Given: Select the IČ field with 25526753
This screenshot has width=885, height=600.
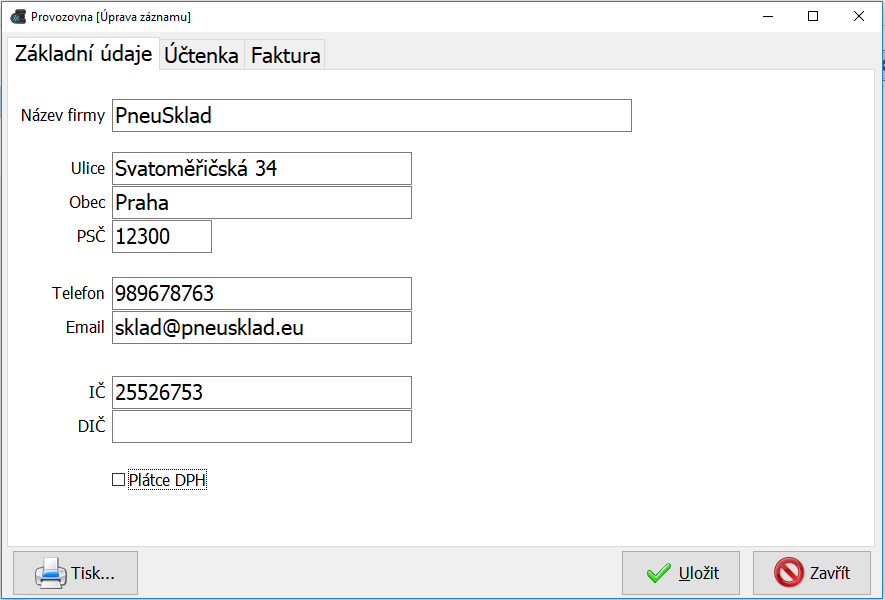Looking at the screenshot, I should 262,392.
